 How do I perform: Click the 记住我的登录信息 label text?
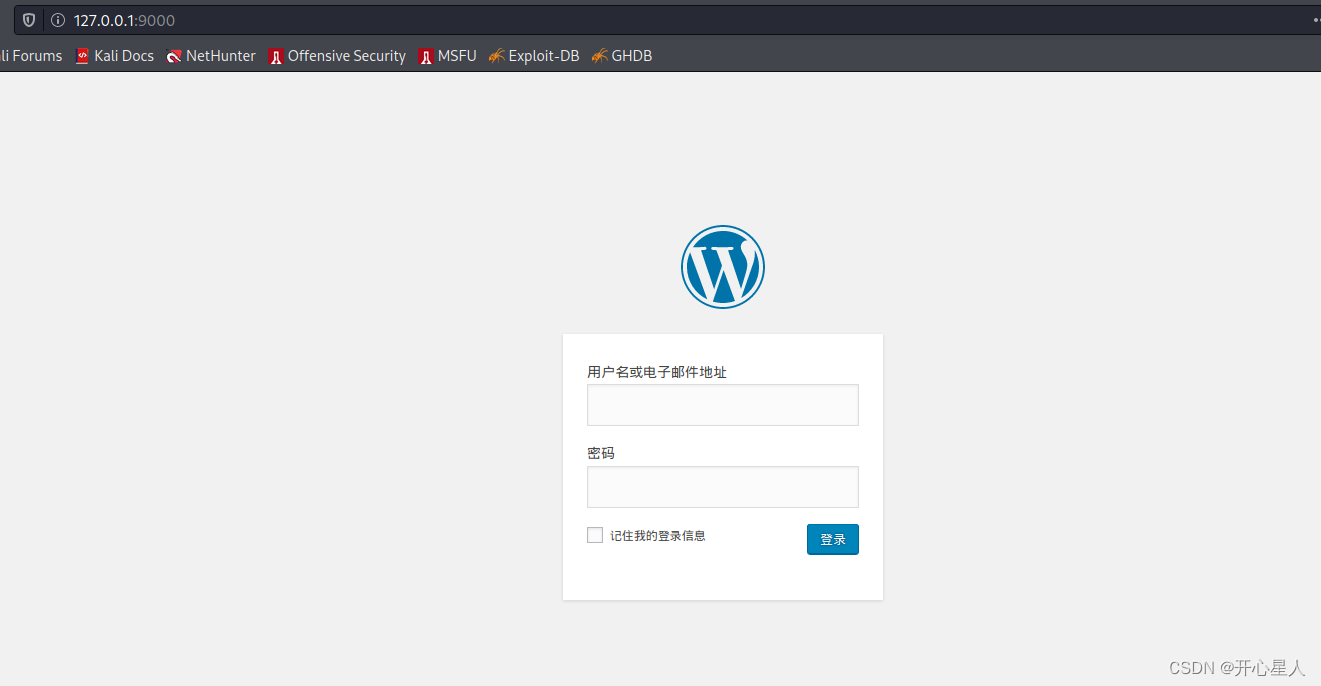658,536
